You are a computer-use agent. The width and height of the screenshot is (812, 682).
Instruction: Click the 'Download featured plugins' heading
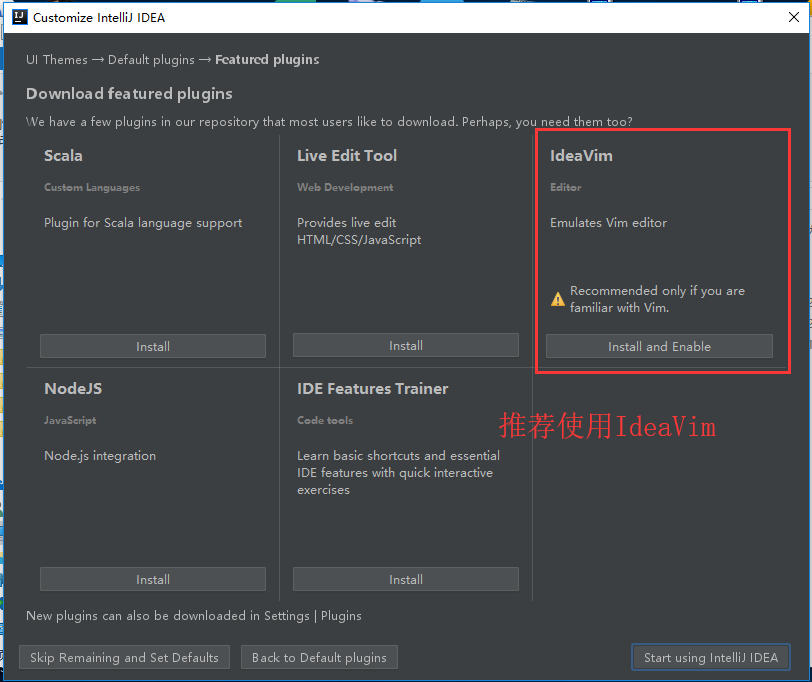[129, 94]
